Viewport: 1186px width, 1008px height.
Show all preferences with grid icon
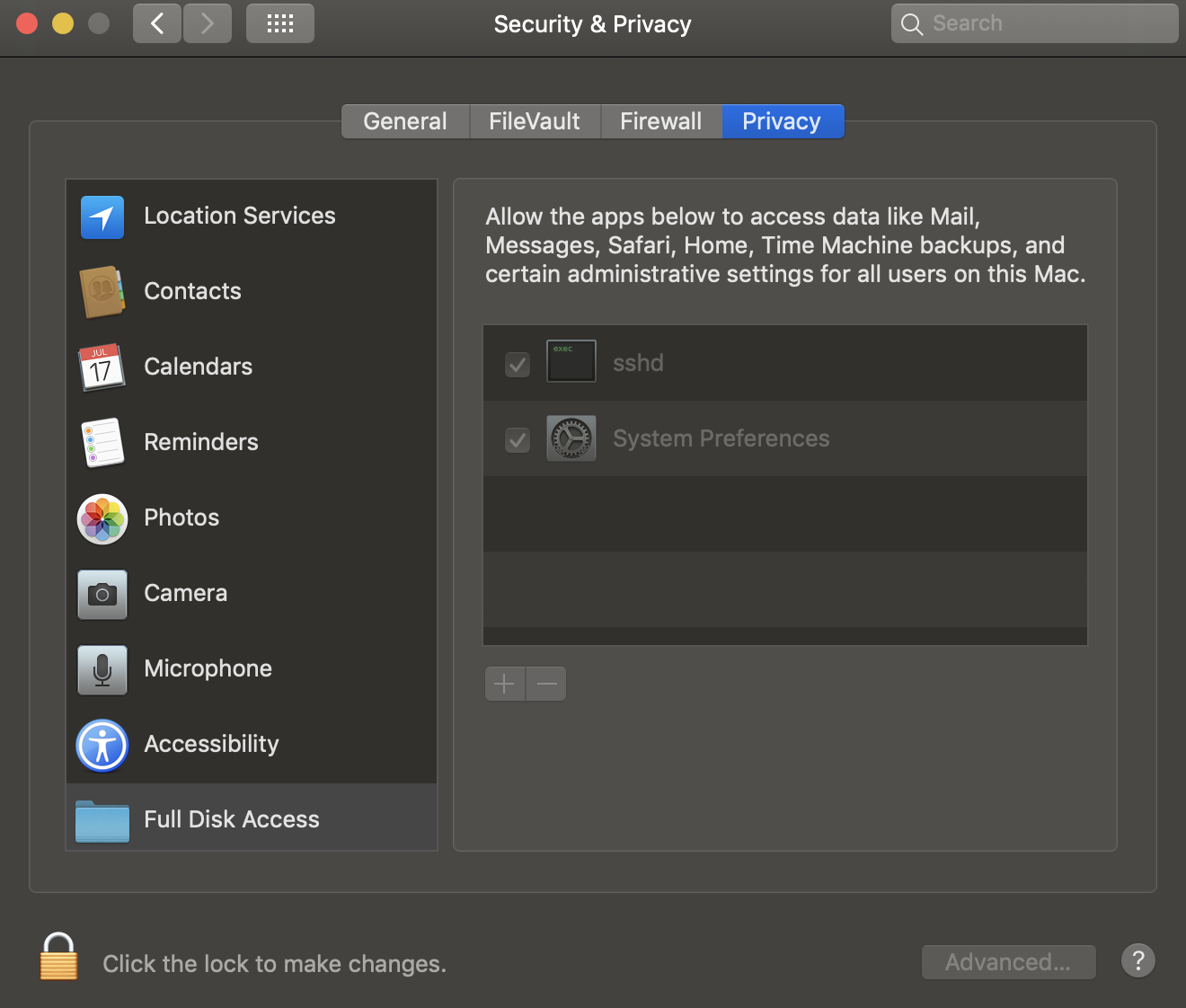pos(280,23)
